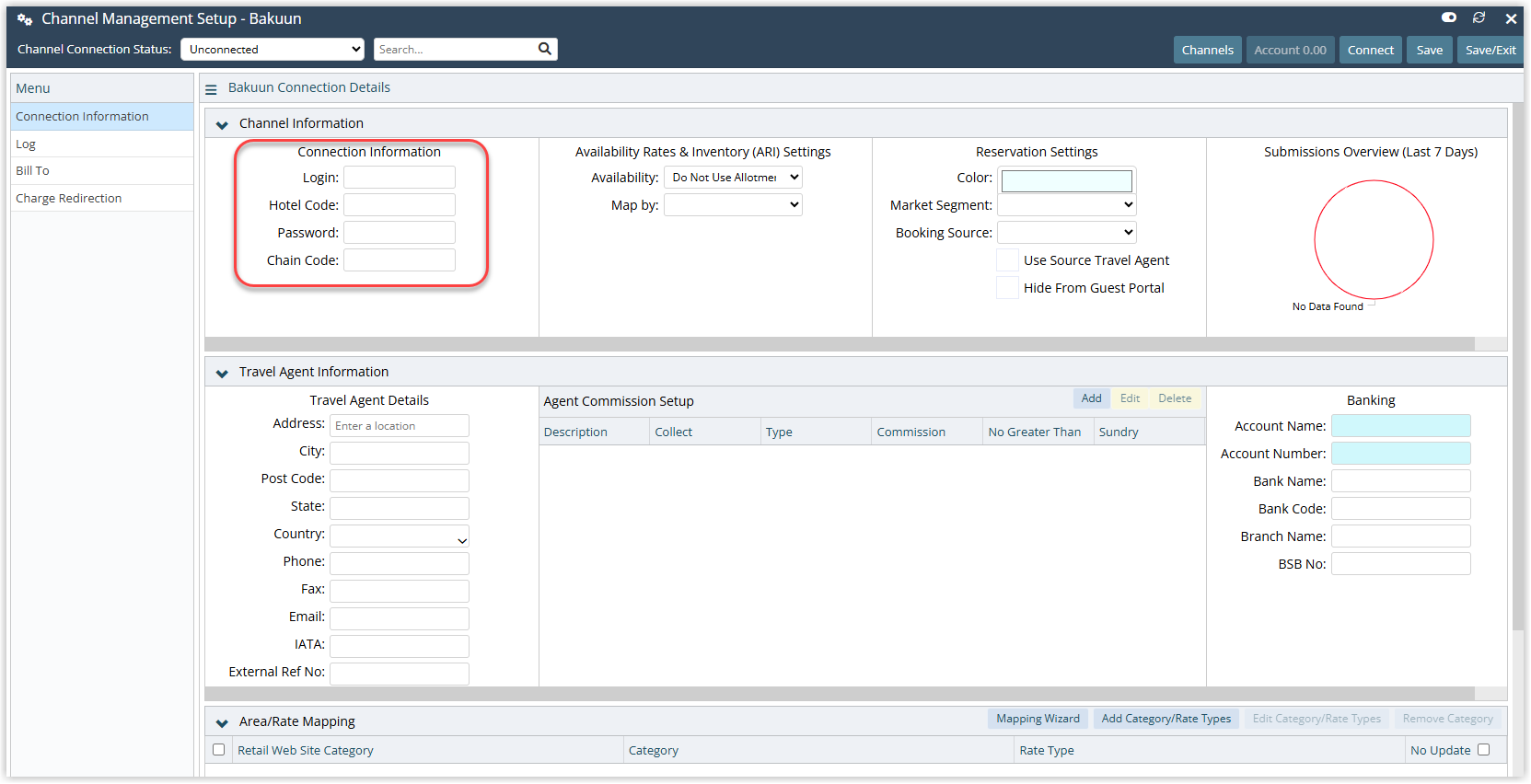Click the No Greater Than column header

[x=1038, y=432]
